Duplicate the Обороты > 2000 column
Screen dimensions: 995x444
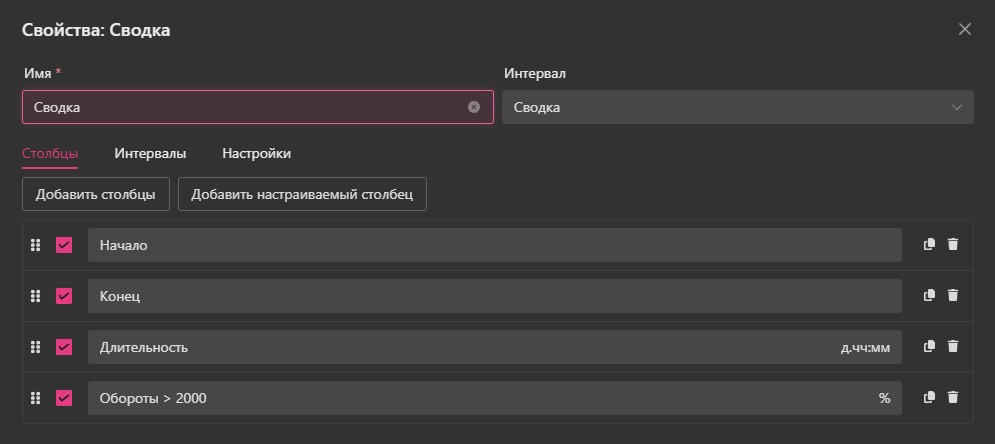point(929,397)
